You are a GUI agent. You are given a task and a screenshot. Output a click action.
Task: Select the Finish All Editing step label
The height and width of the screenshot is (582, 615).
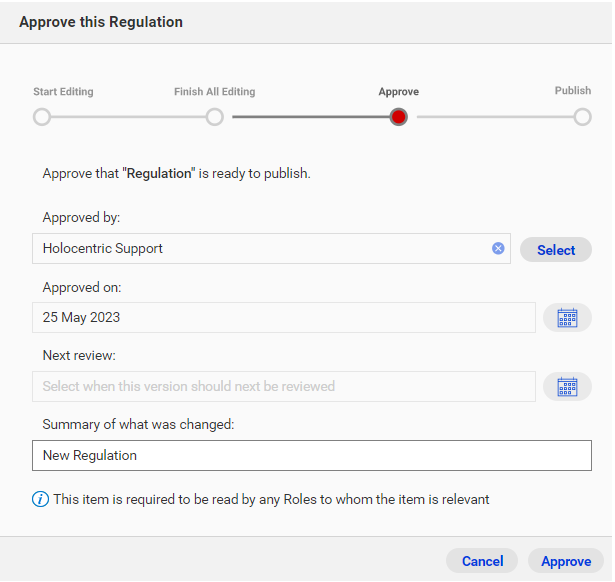coord(215,91)
